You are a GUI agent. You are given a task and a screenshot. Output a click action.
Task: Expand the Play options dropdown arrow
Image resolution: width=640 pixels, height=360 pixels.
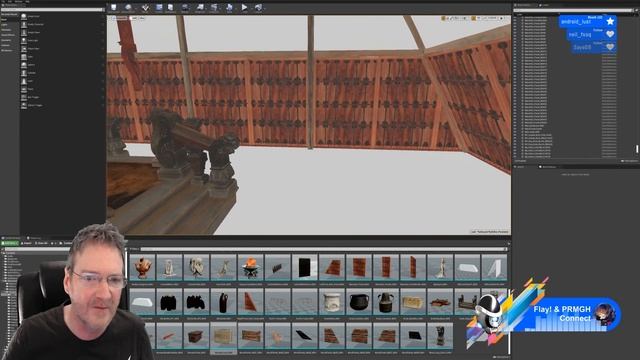251,8
